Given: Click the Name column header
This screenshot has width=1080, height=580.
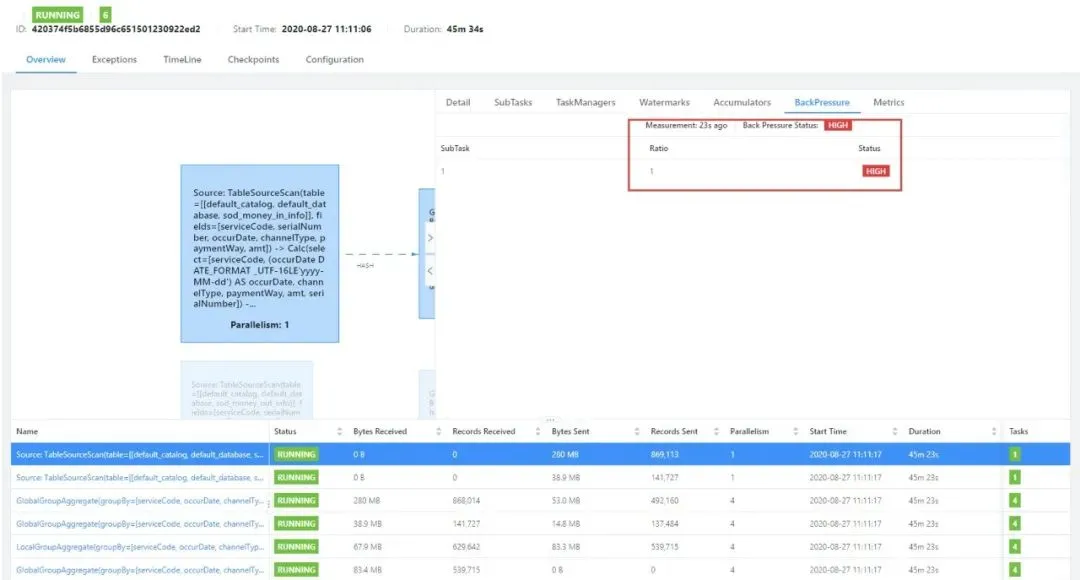Looking at the screenshot, I should (27, 431).
